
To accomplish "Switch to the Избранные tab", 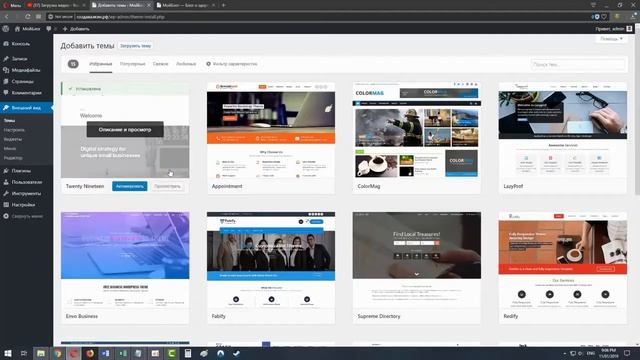I will [x=101, y=64].
